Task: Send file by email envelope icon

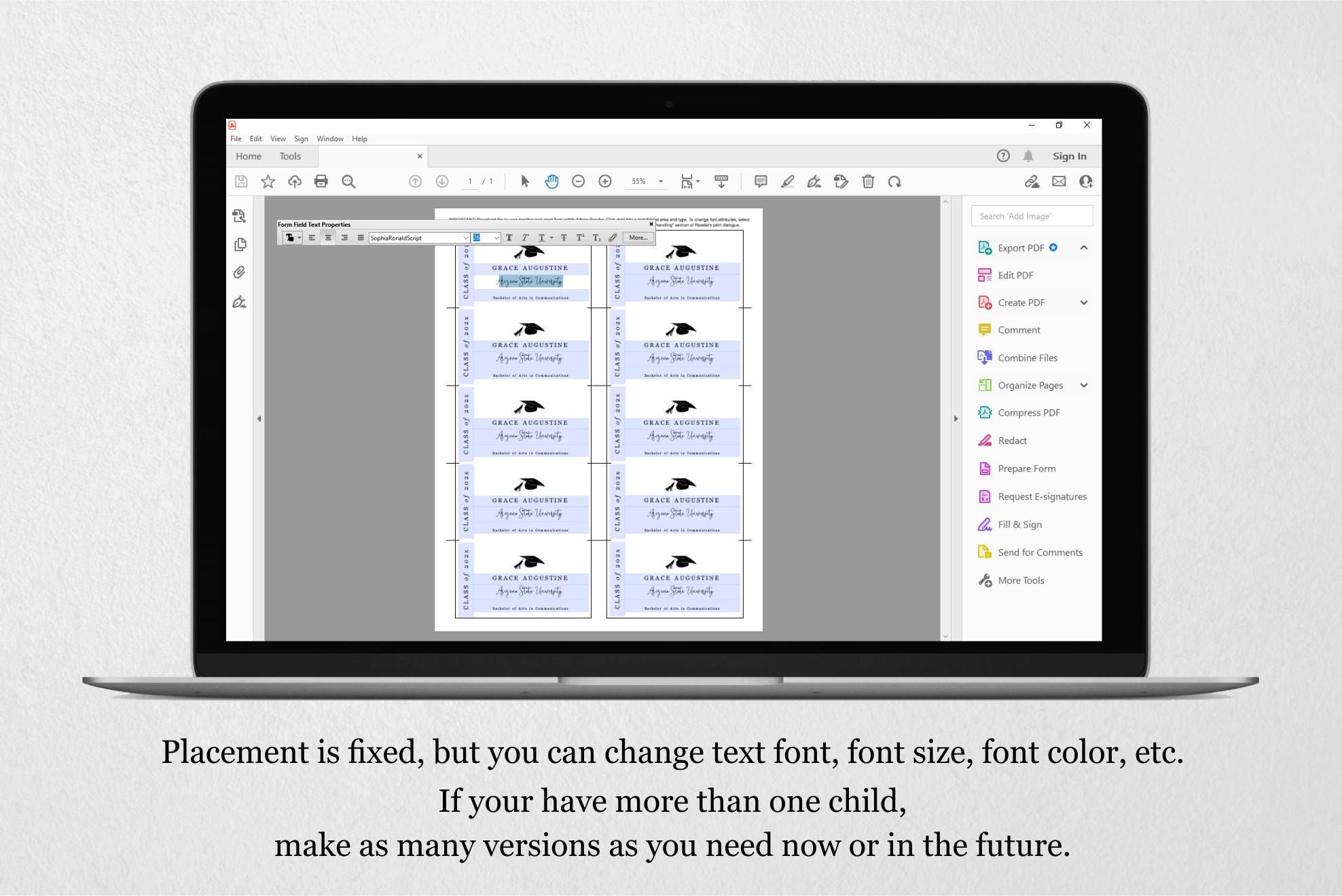Action: coord(1059,181)
